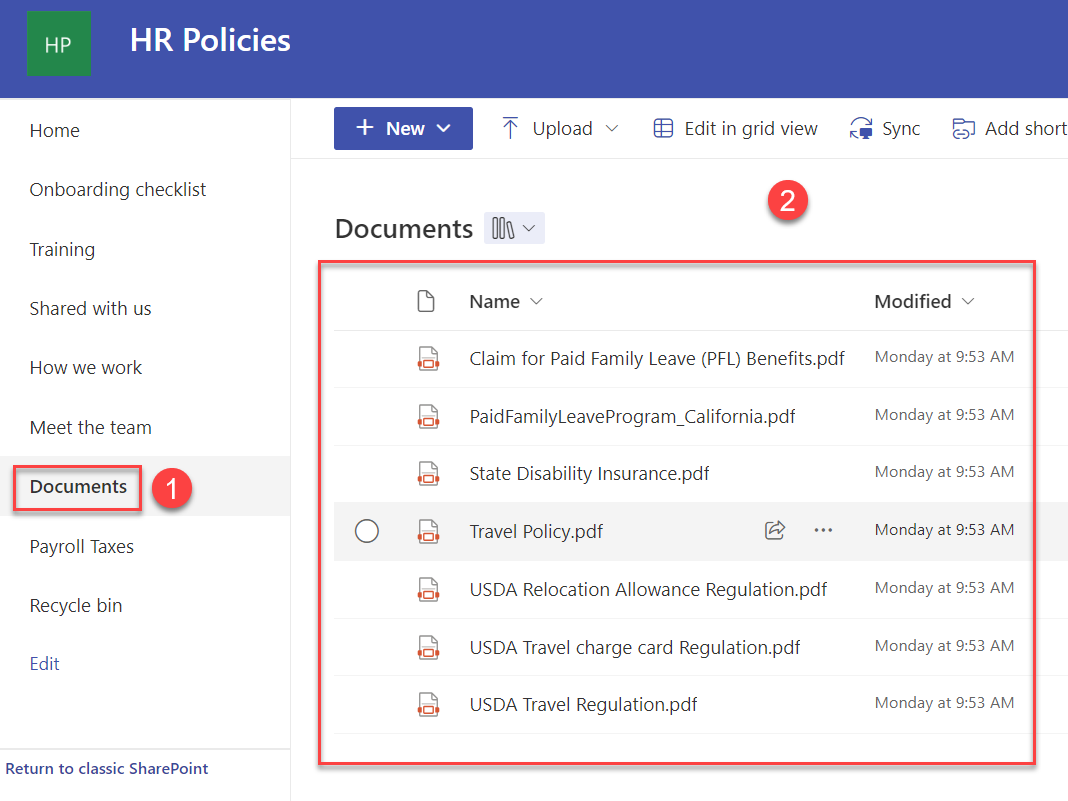The width and height of the screenshot is (1068, 801).
Task: Open the Upload icon on the toolbar
Action: click(510, 128)
